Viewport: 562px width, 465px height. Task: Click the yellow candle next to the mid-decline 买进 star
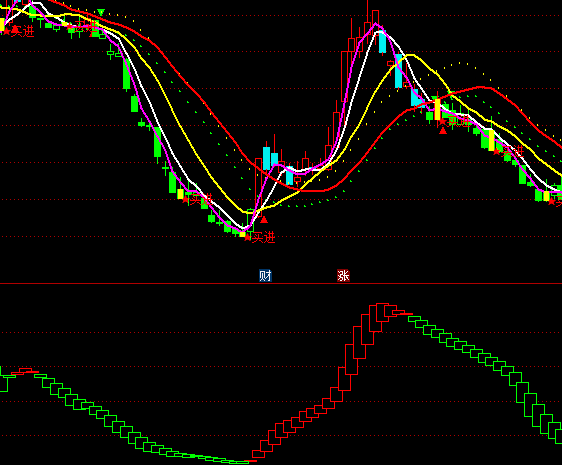click(x=180, y=194)
